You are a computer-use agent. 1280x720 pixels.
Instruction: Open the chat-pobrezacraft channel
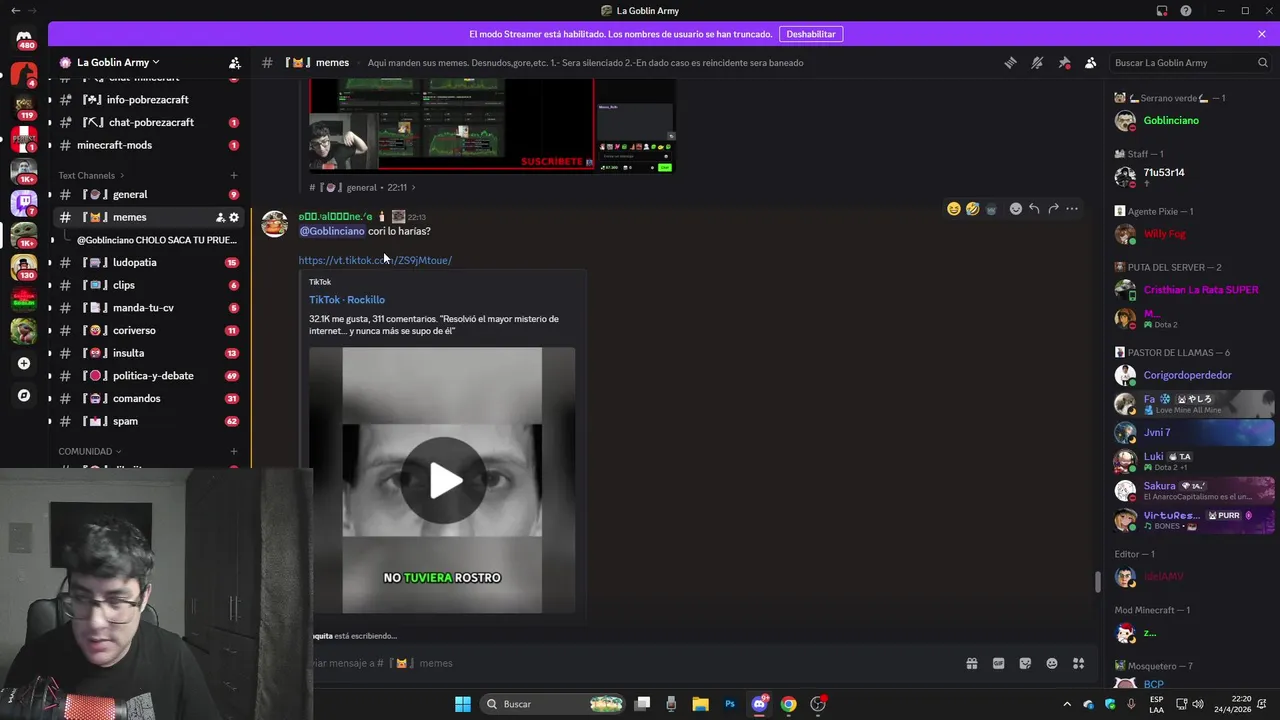point(150,122)
